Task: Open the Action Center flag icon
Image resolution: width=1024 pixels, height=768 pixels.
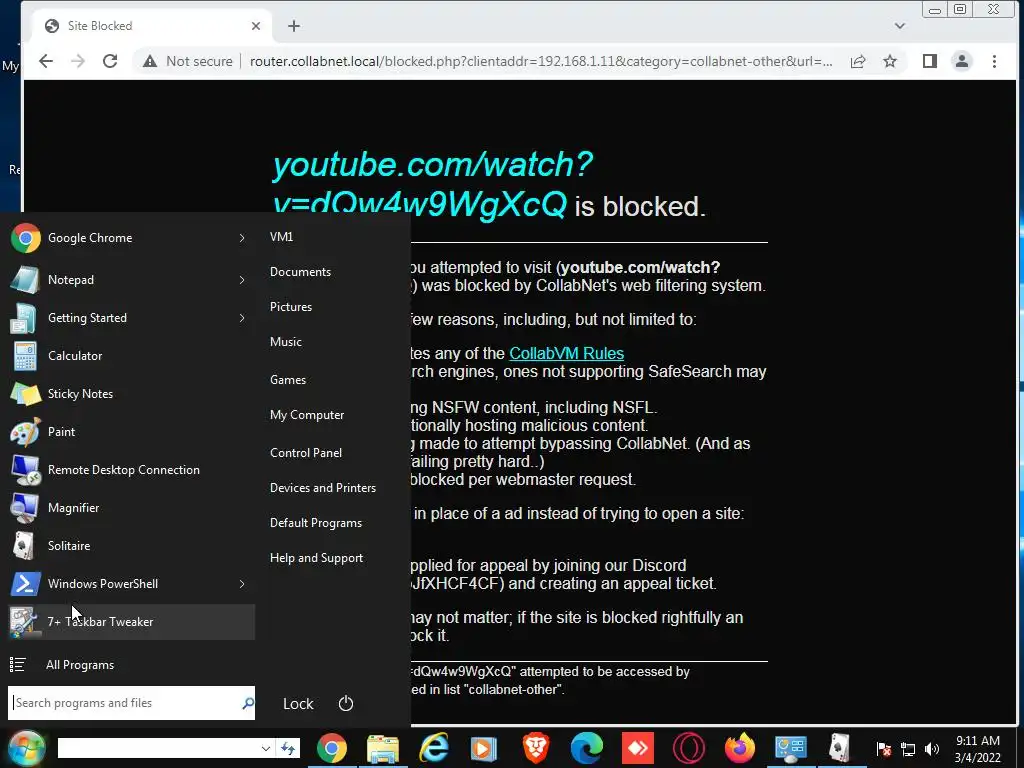Action: (x=884, y=748)
